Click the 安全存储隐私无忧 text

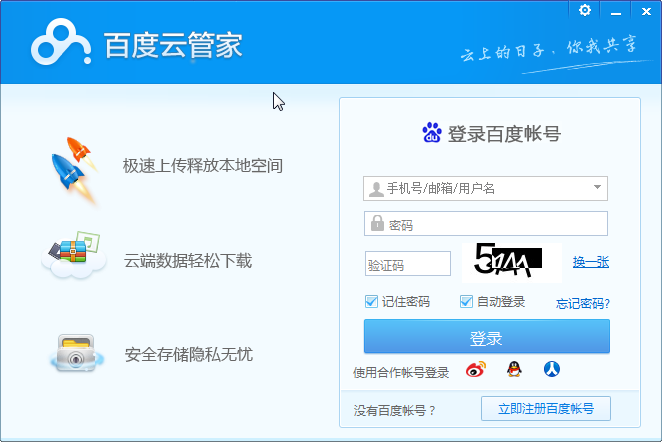click(x=189, y=354)
